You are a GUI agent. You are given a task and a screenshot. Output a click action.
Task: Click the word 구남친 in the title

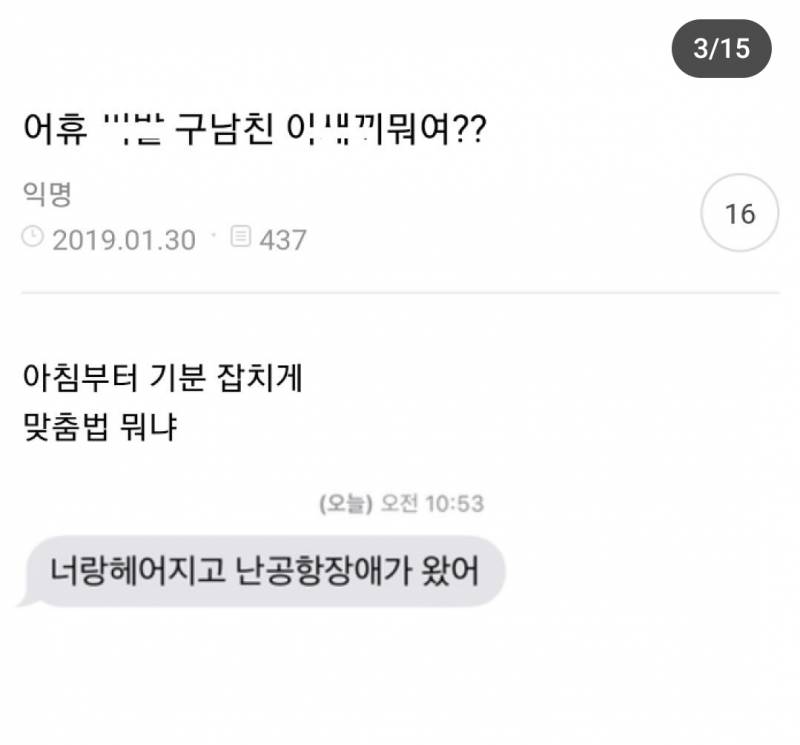pyautogui.click(x=224, y=129)
